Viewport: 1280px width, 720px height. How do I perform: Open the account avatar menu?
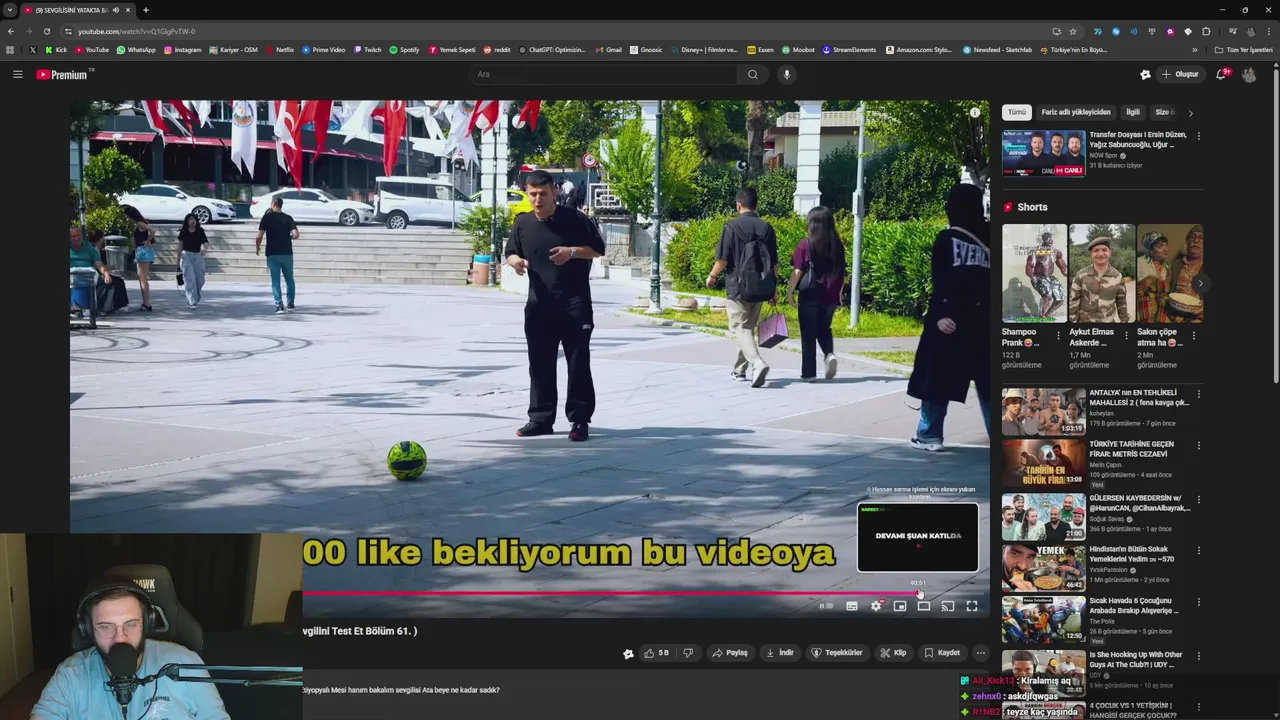pos(1249,74)
